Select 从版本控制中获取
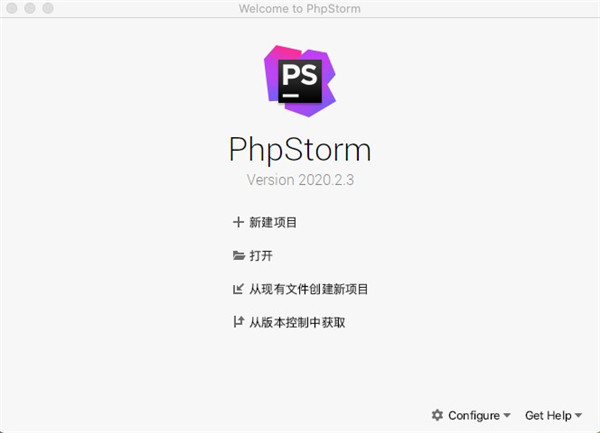The image size is (600, 433). click(x=297, y=322)
